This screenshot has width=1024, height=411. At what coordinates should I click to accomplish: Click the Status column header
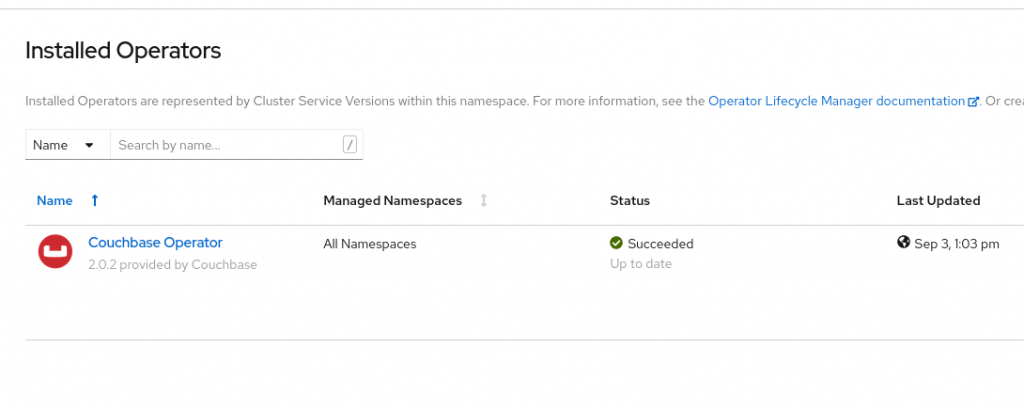tap(630, 201)
